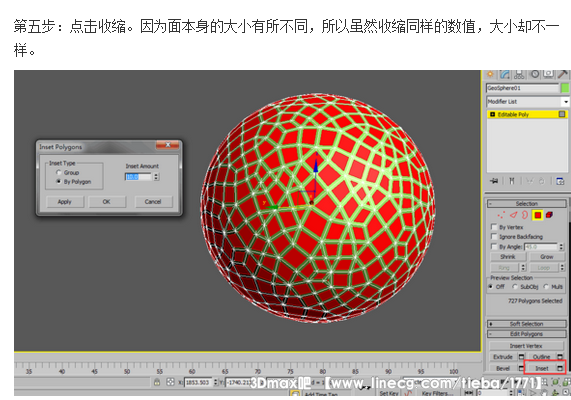Select Group inset type radio
The image size is (571, 400).
(58, 172)
